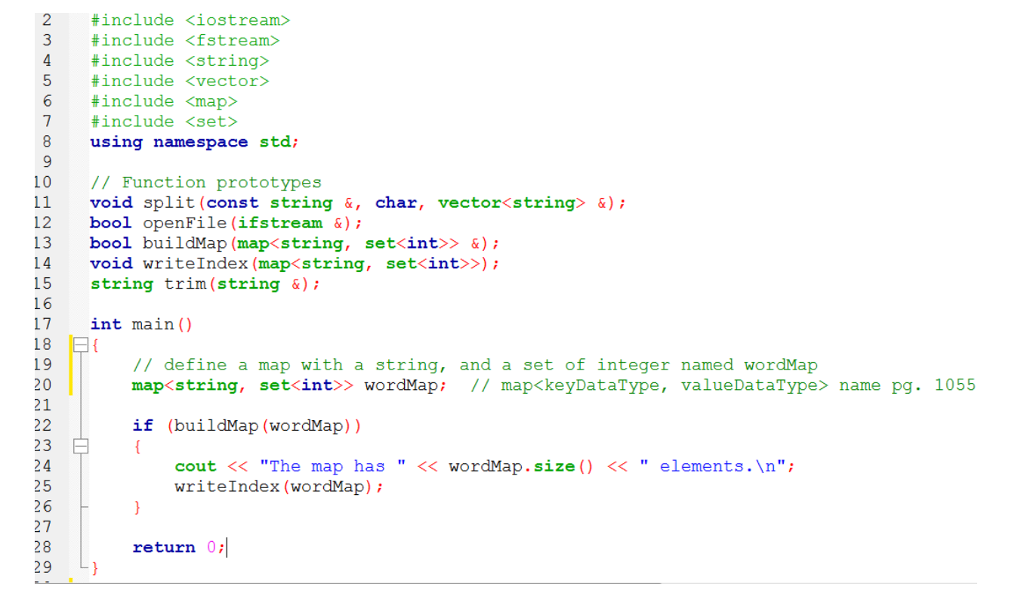Click on '#include <vector>' line
The height and width of the screenshot is (606, 1024).
180,81
